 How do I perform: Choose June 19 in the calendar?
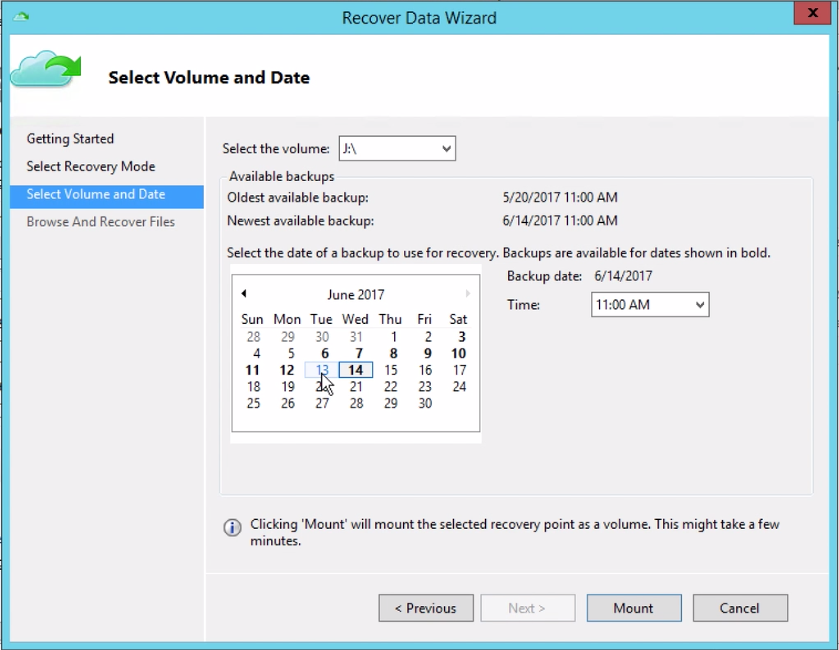pos(288,387)
